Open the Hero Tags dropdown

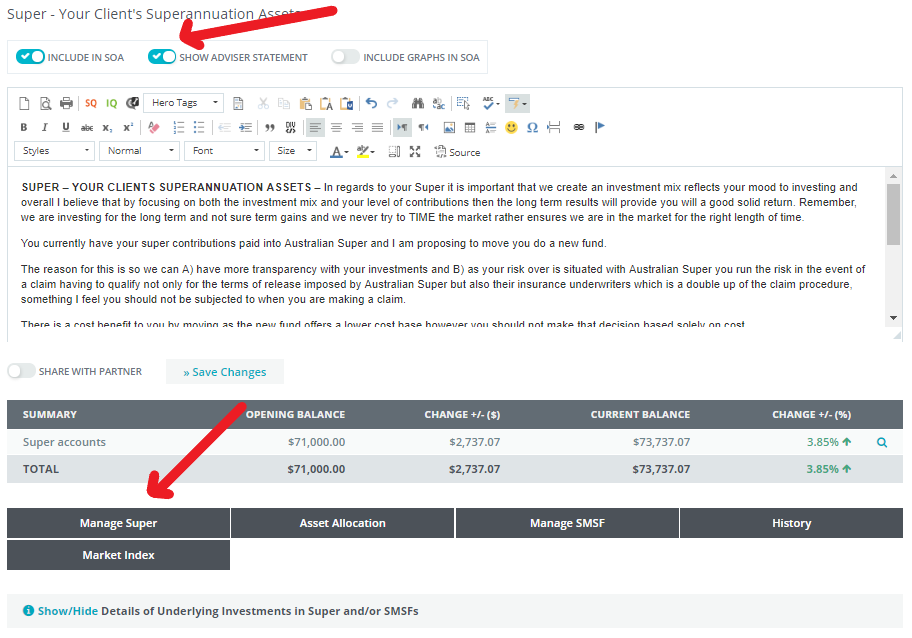[x=183, y=103]
